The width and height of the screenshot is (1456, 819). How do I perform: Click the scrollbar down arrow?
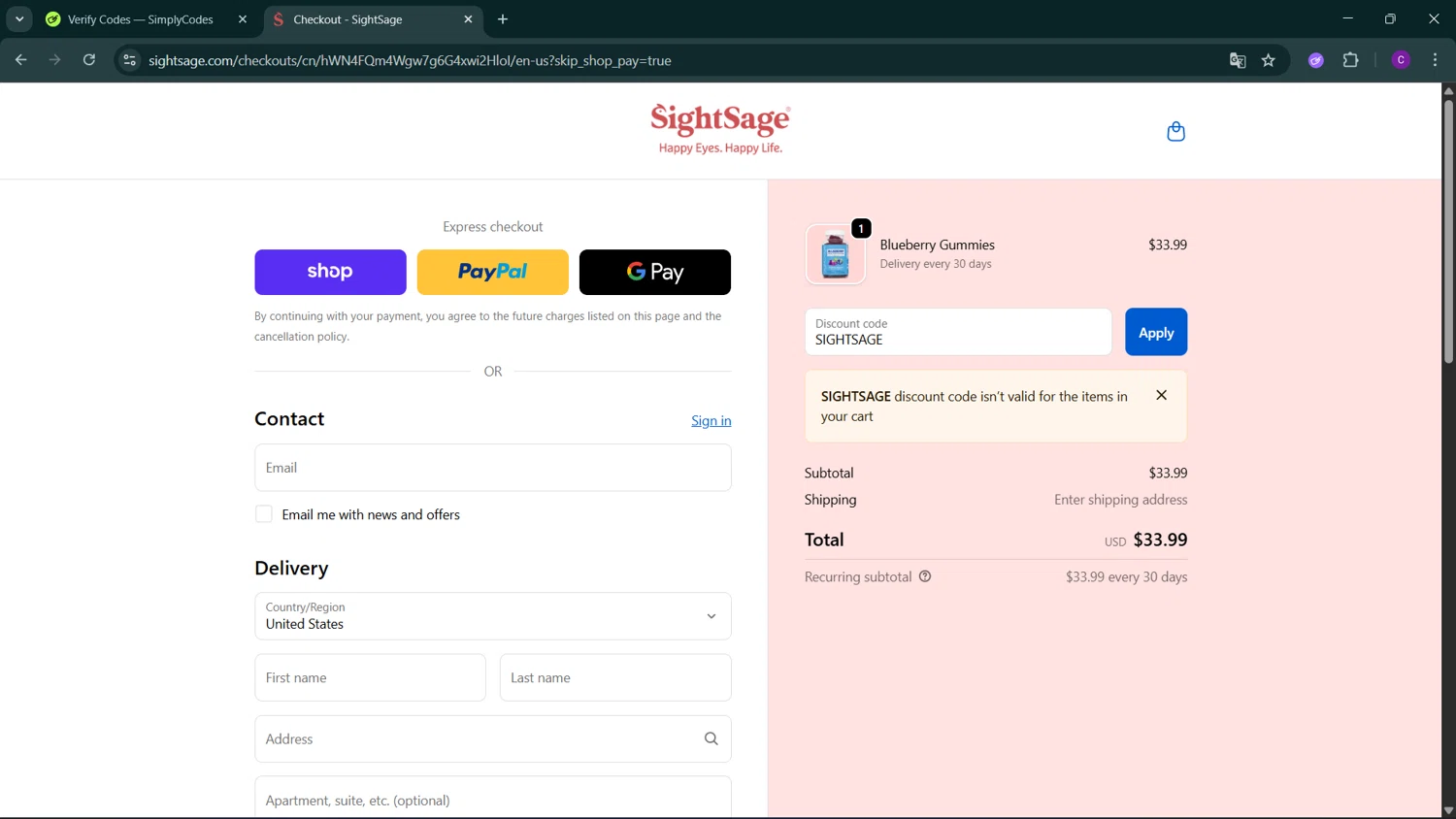tap(1448, 811)
